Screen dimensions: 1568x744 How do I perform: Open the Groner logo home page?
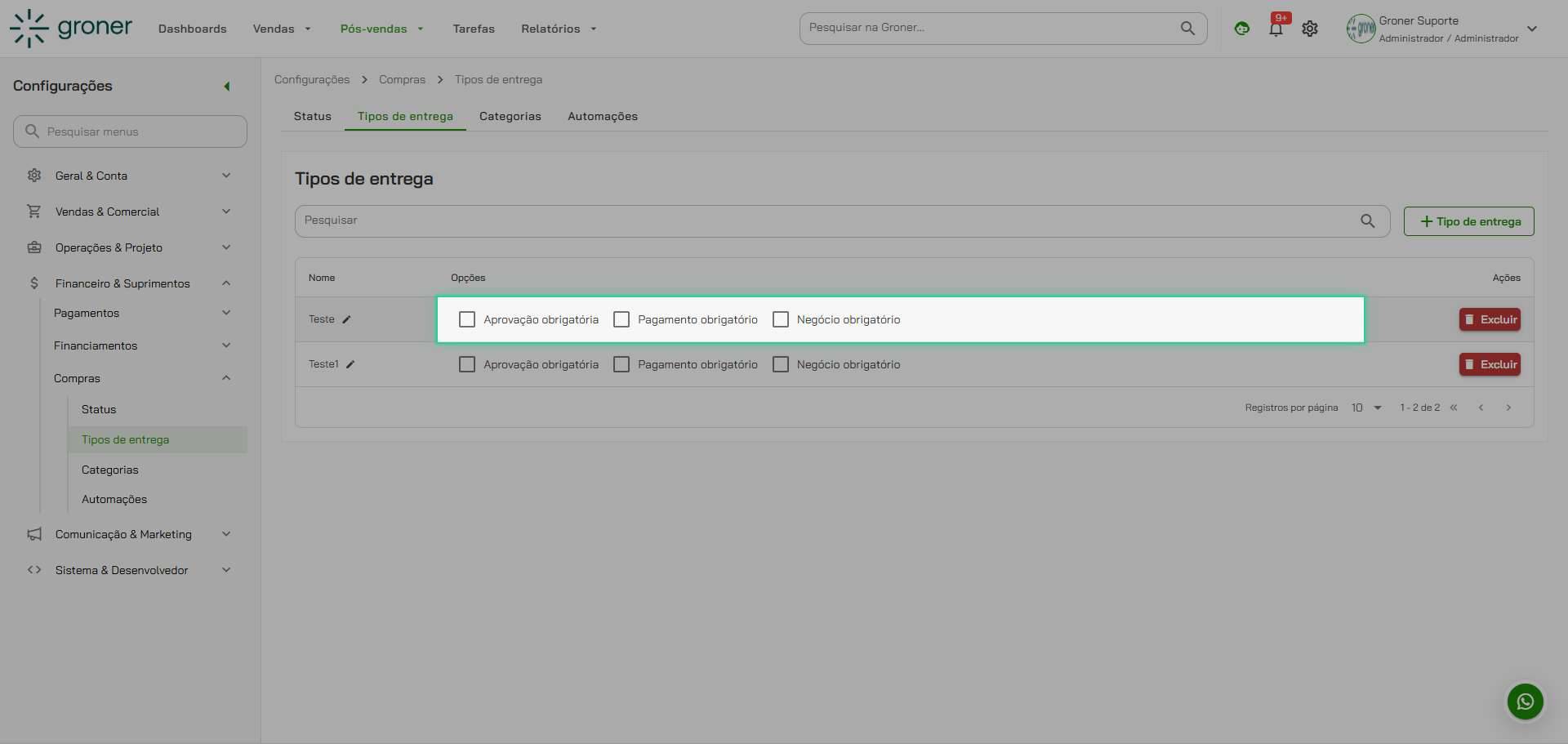click(70, 28)
